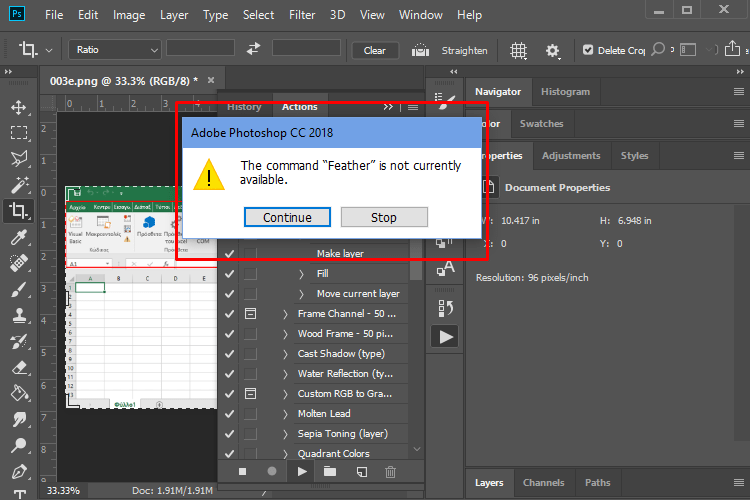This screenshot has height=500, width=750.
Task: Create a new action
Action: click(362, 472)
